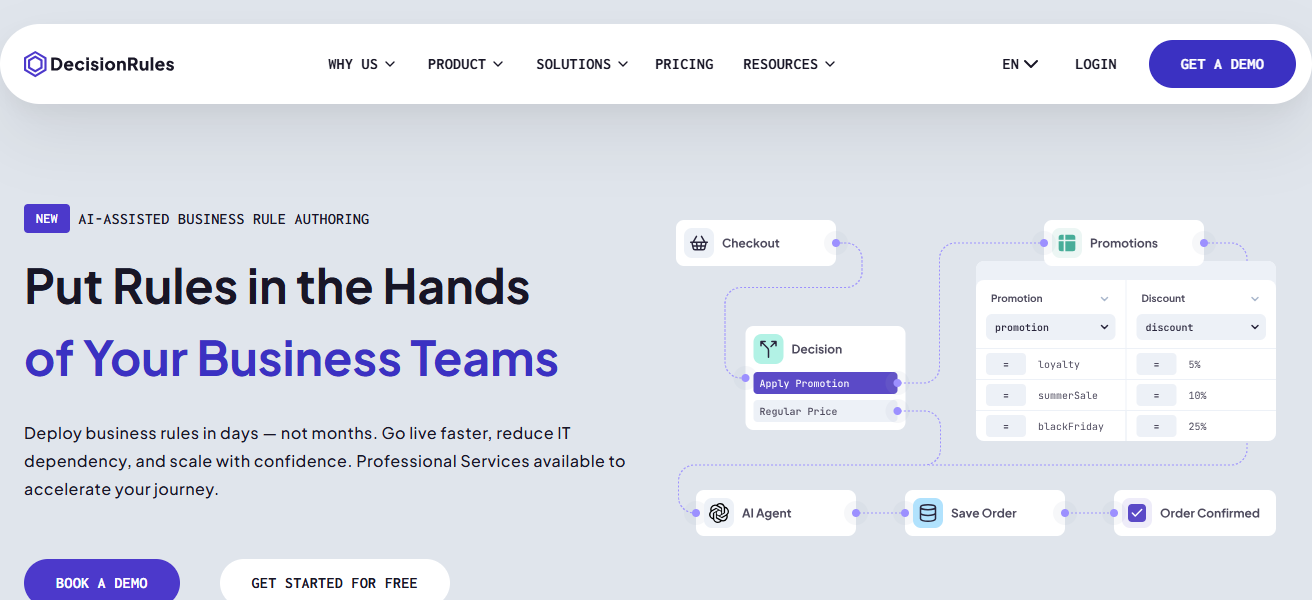Click the Decision branching arrows icon
Screen dimensions: 1312x600
coord(768,349)
